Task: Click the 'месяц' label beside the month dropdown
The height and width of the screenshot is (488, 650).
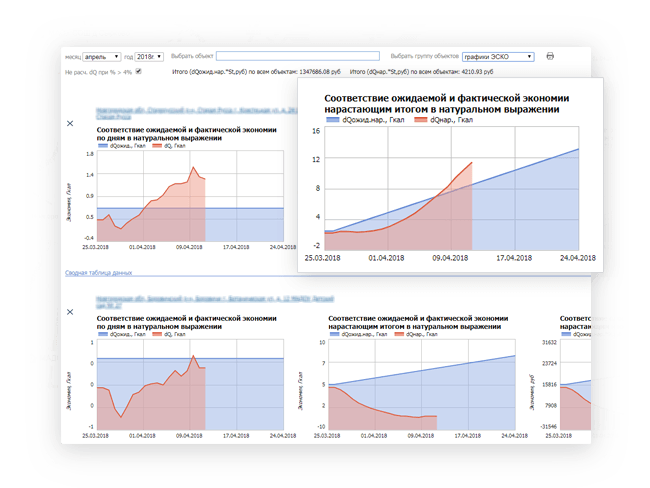Action: (73, 57)
